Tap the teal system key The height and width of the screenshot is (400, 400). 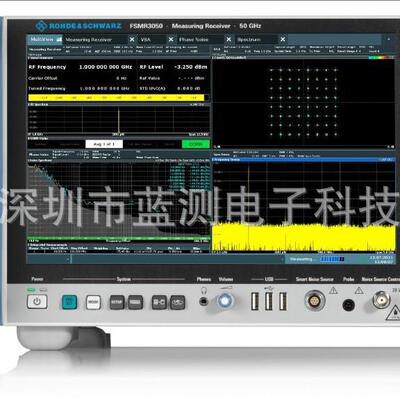point(69,302)
